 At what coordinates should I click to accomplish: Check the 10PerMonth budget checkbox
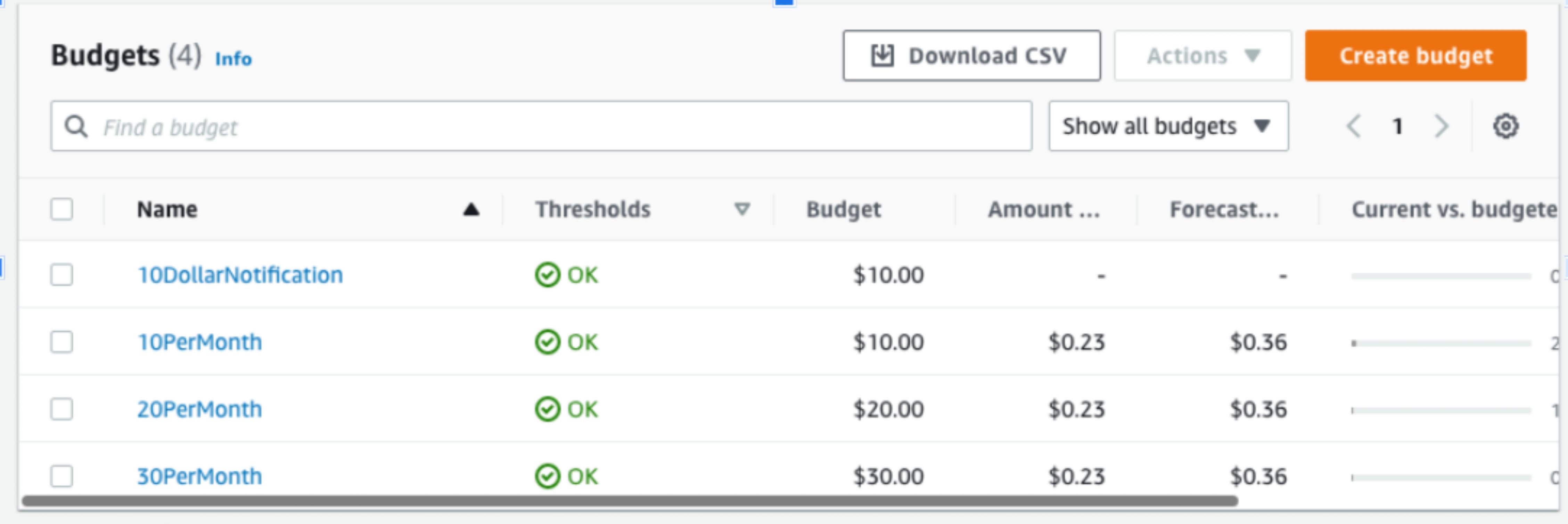coord(61,342)
